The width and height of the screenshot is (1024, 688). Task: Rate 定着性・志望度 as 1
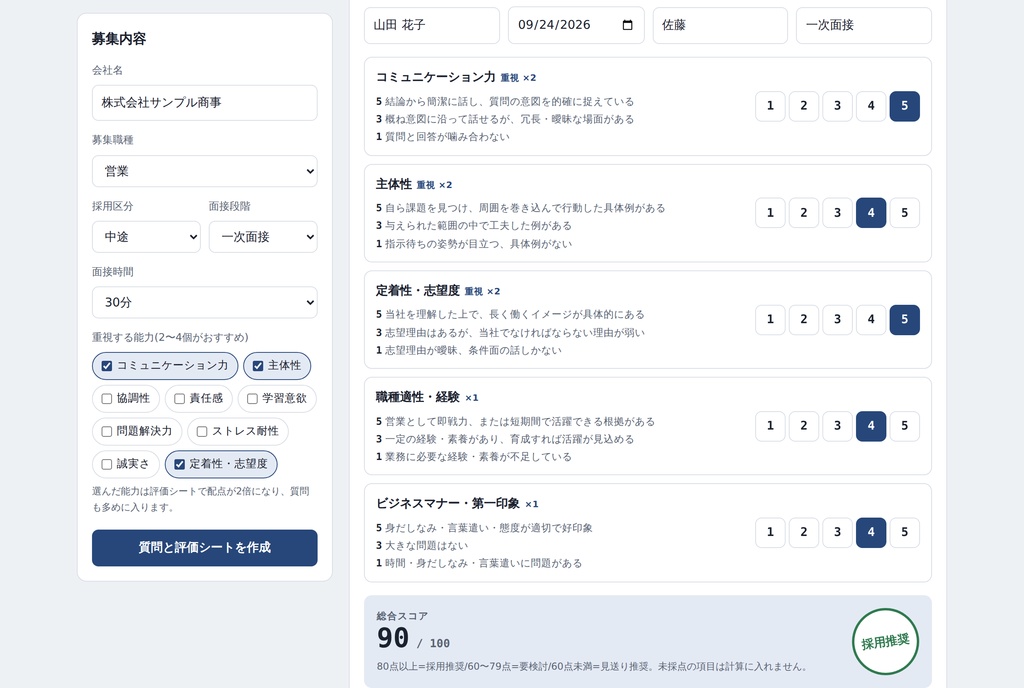click(x=771, y=319)
